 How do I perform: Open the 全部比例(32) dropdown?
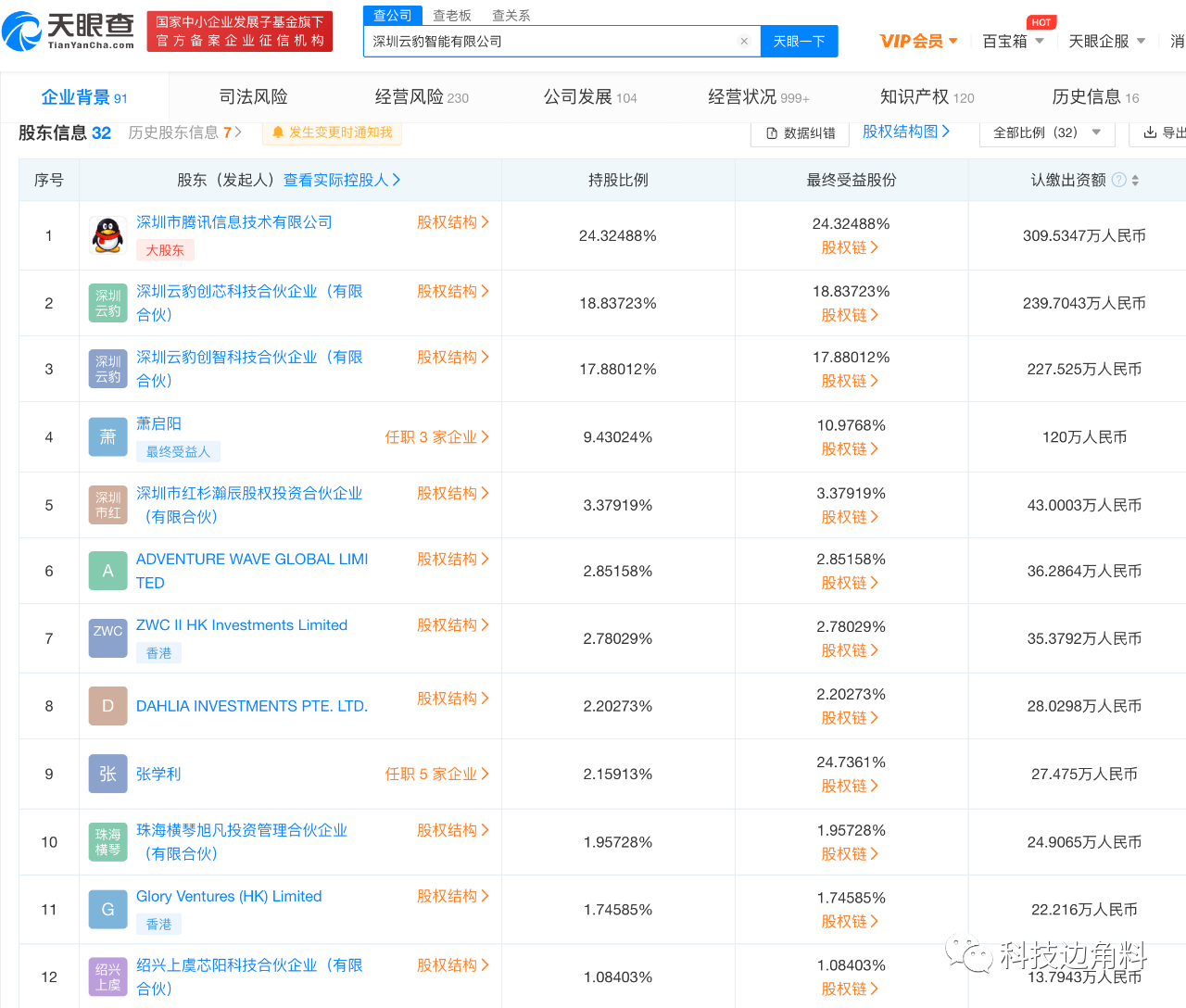coord(1047,132)
